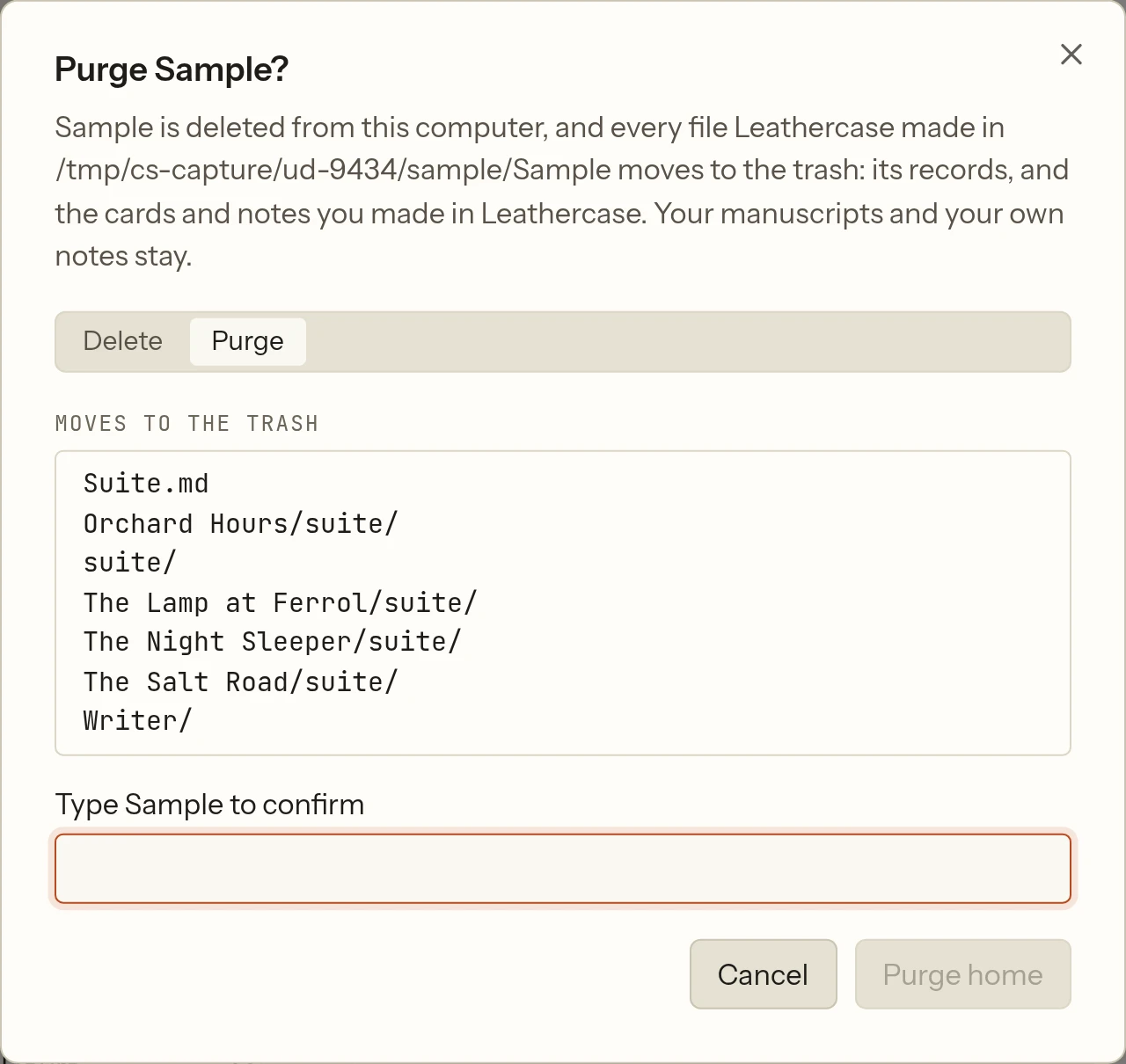This screenshot has width=1126, height=1064.
Task: Select The Lamp at Ferrol/suite/ row
Action: click(280, 602)
